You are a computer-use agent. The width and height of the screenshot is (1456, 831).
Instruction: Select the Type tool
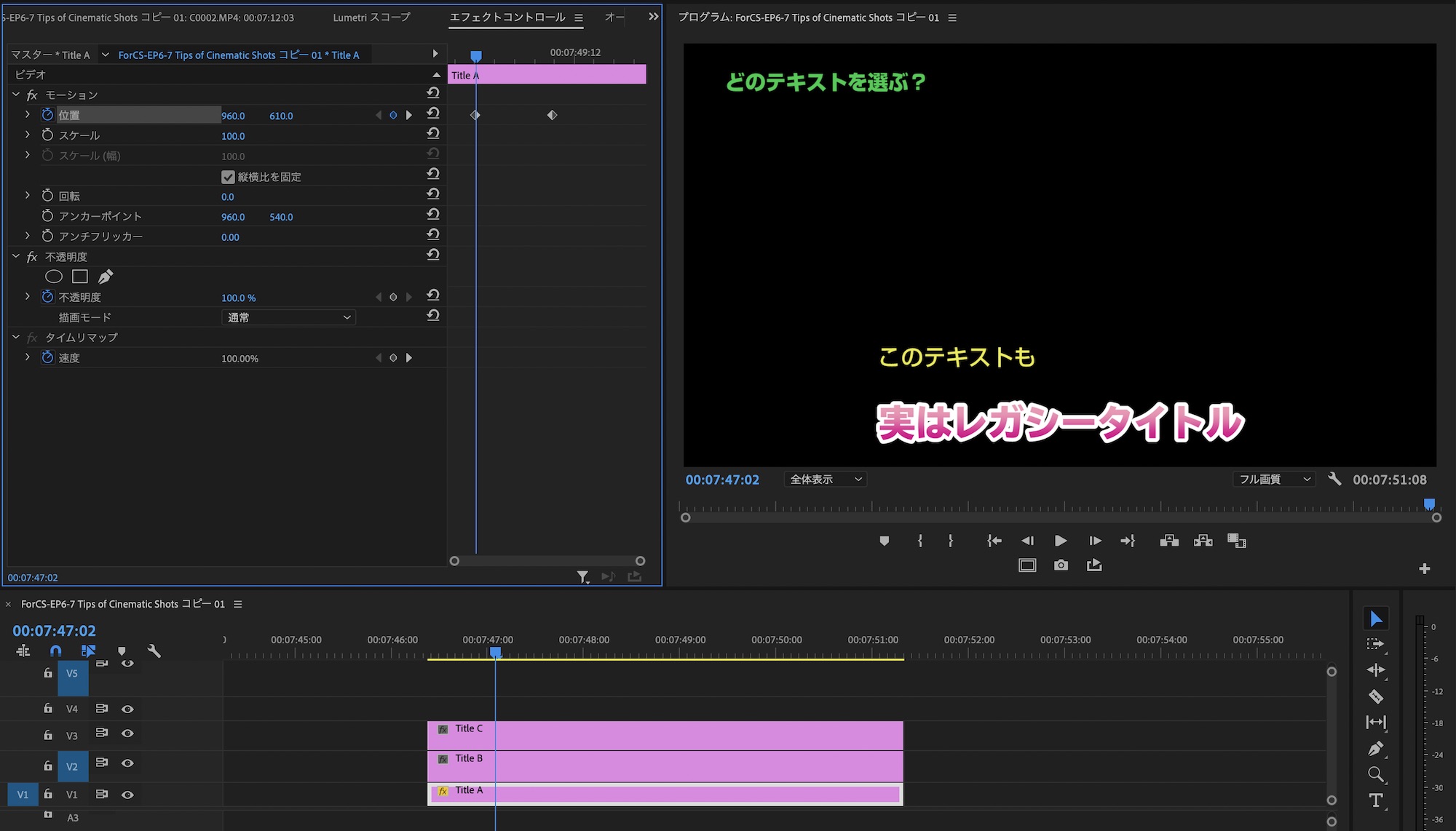coord(1375,800)
